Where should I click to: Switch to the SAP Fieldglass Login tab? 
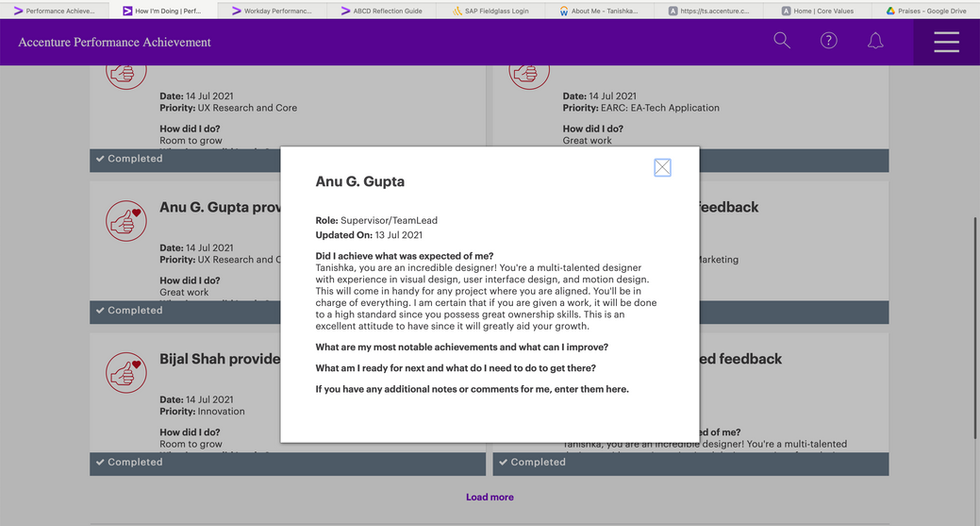click(x=491, y=11)
